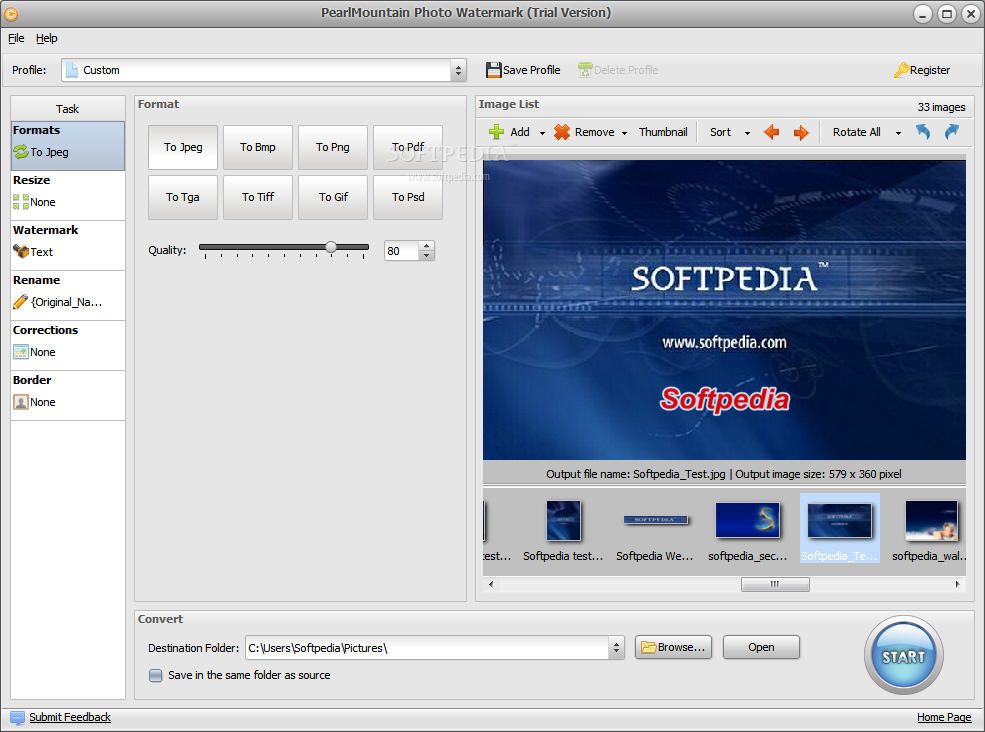The width and height of the screenshot is (985, 732).
Task: Click the large Softpedia preview image
Action: (x=724, y=310)
